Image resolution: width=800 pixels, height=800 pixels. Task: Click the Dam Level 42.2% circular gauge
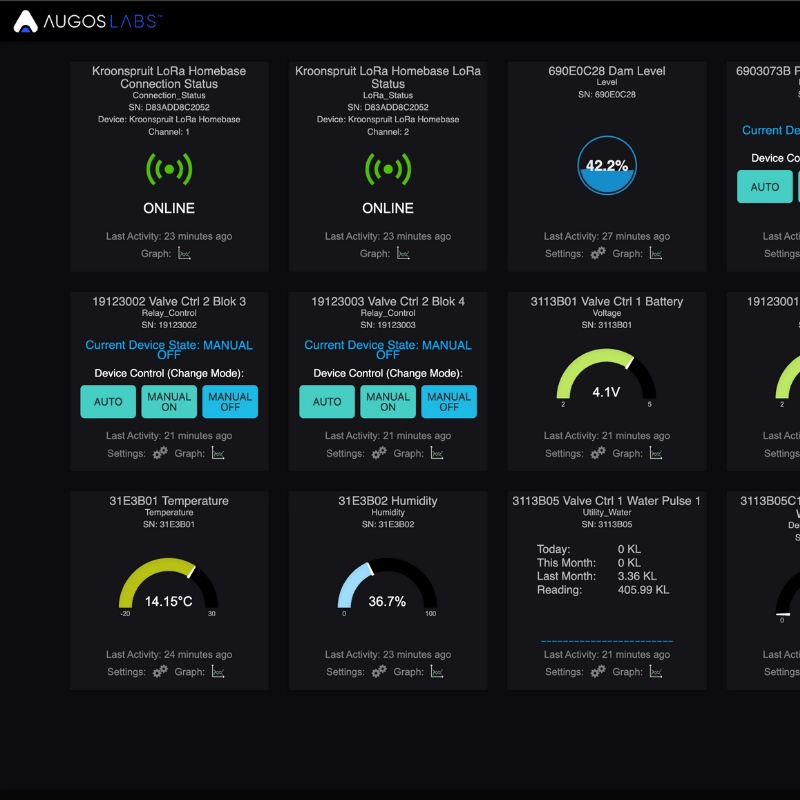point(606,166)
